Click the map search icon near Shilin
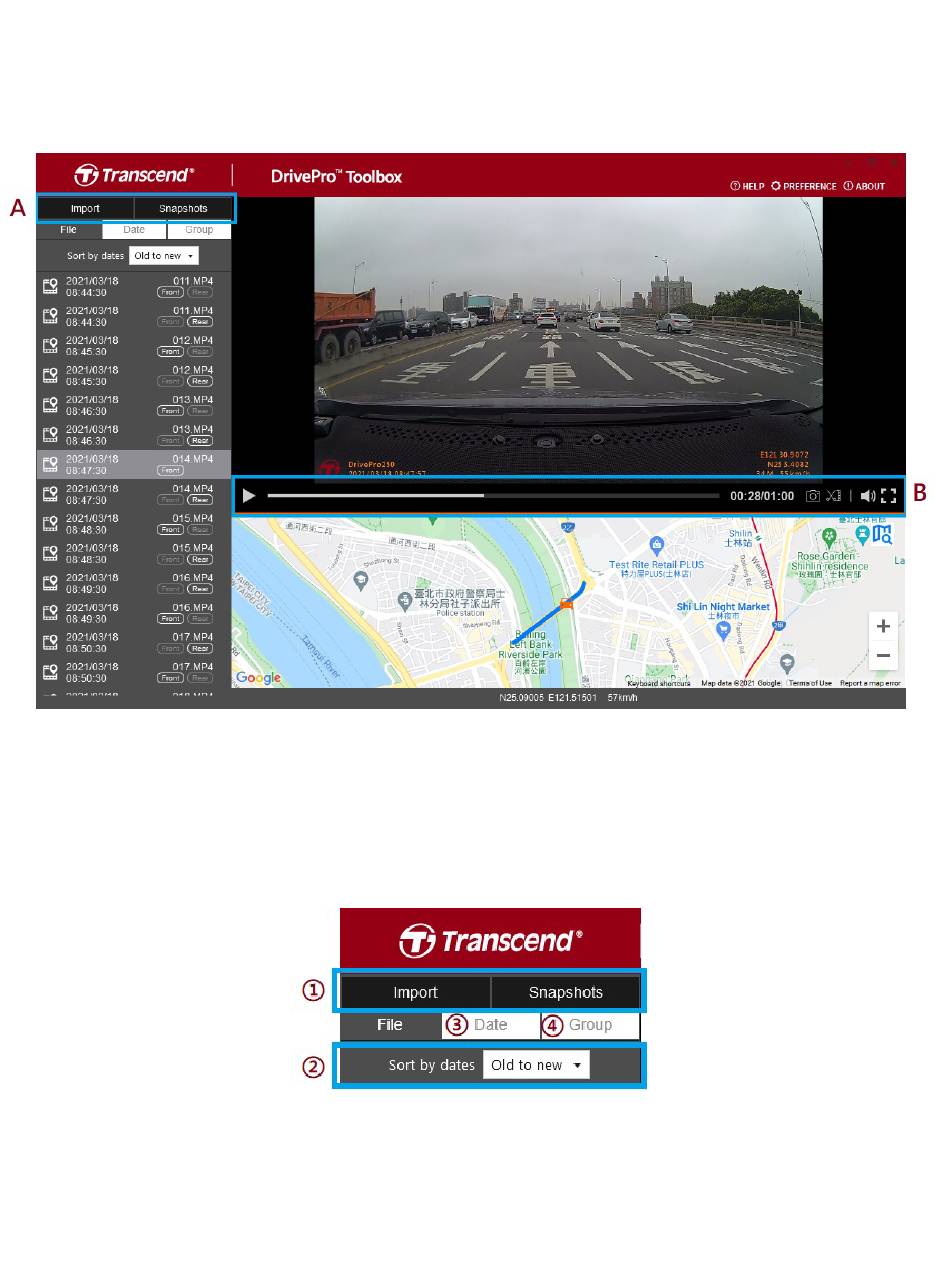Image resolution: width=950 pixels, height=1267 pixels. tap(882, 535)
